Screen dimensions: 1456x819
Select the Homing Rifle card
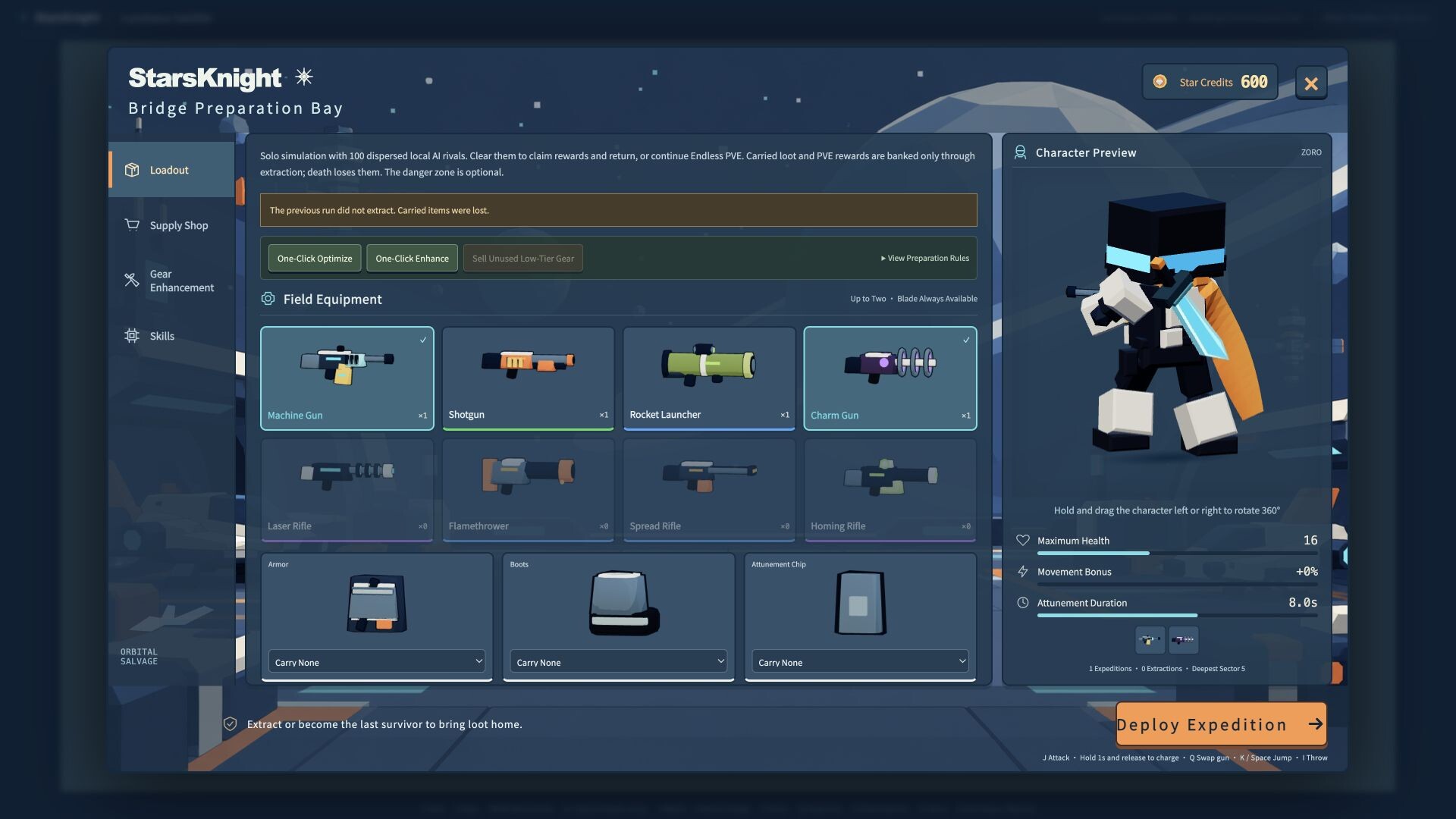click(x=890, y=490)
